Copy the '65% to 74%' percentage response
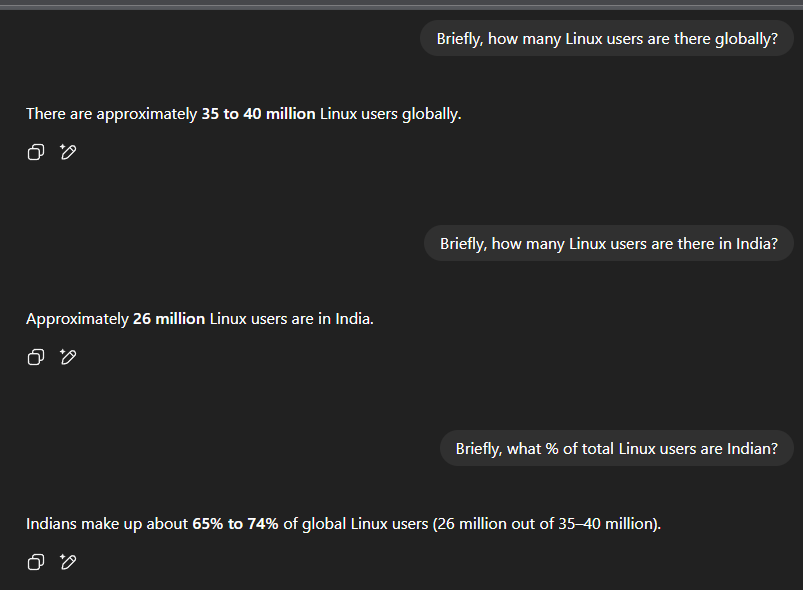The width and height of the screenshot is (803, 590). point(35,562)
